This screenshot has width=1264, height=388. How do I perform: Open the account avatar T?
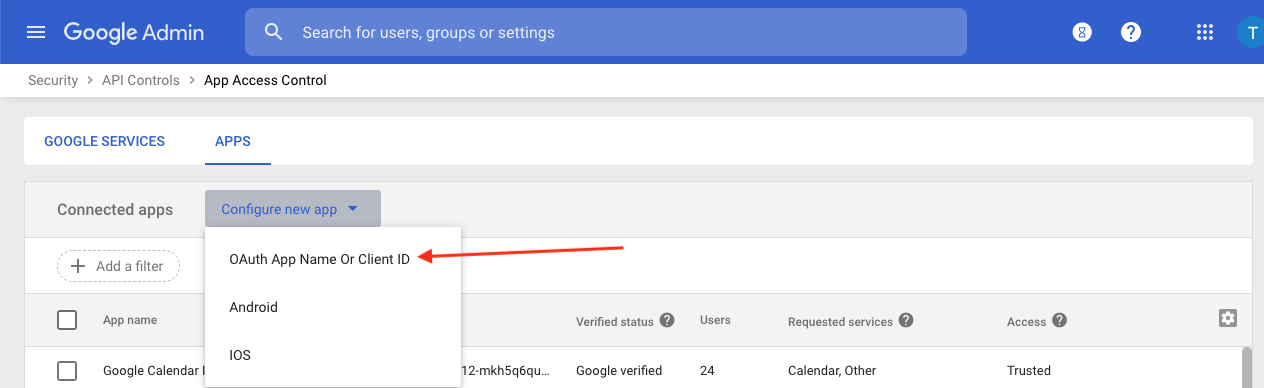(x=1250, y=32)
